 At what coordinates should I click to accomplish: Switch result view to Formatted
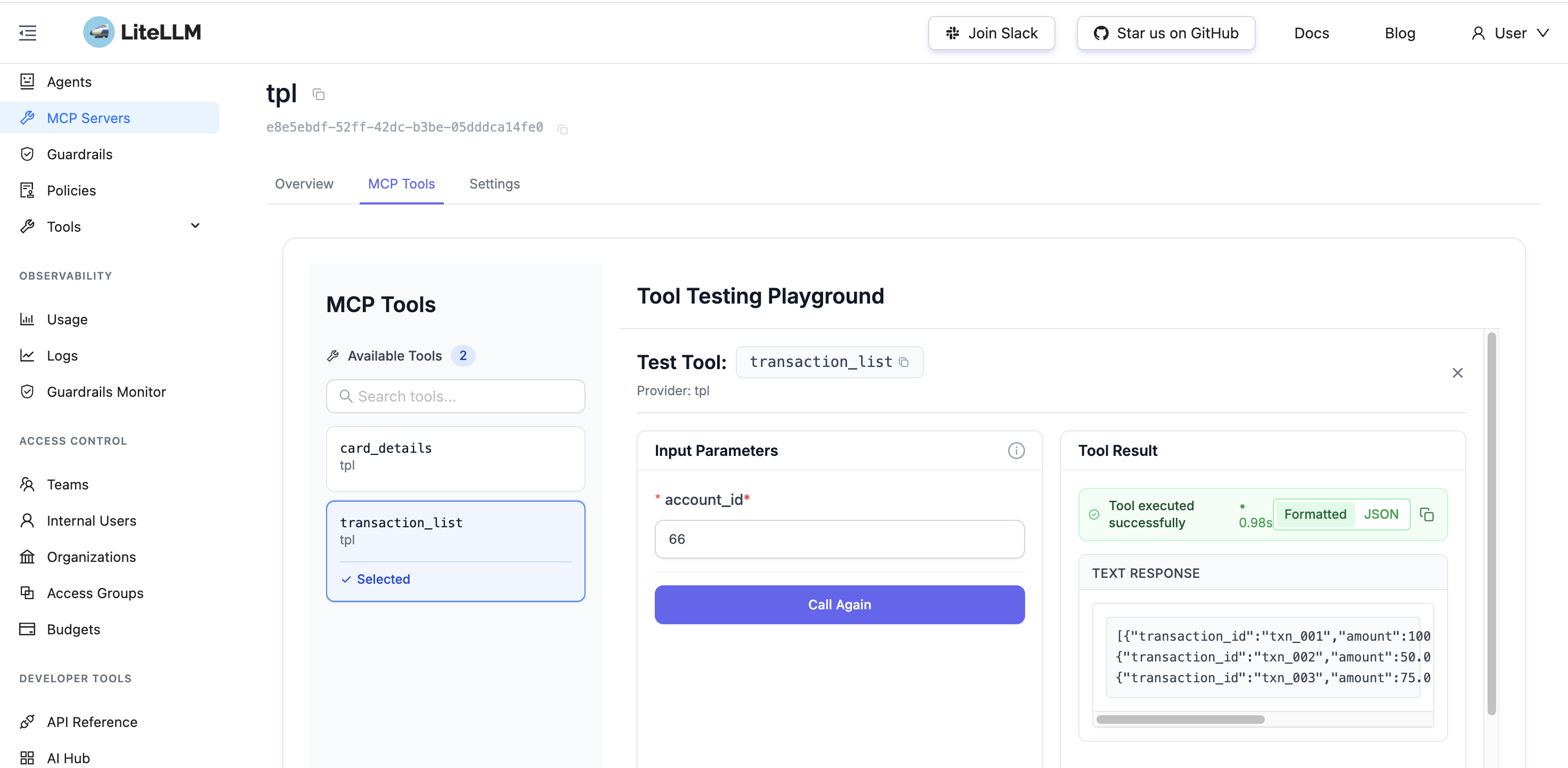pyautogui.click(x=1315, y=515)
